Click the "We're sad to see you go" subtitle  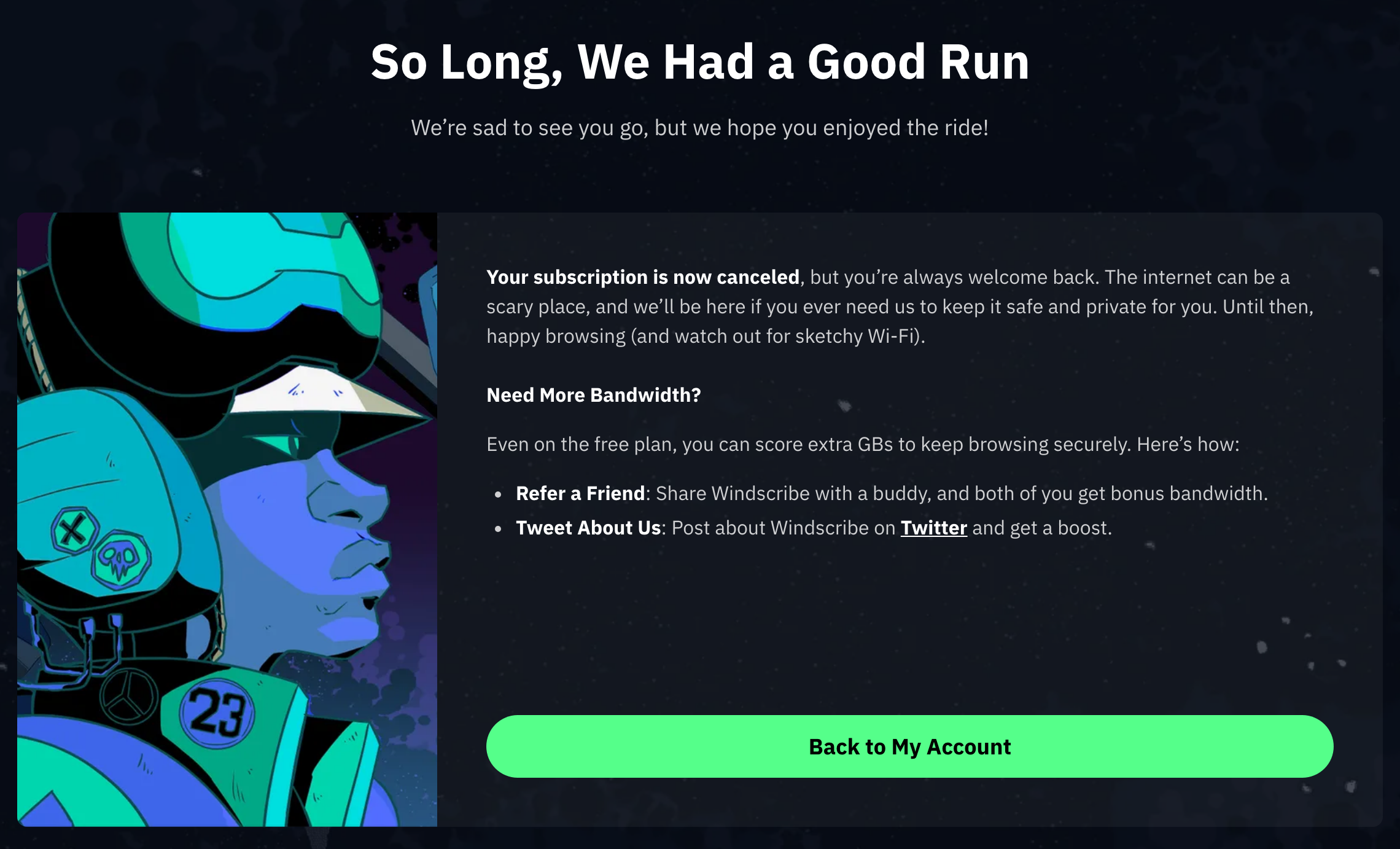(x=700, y=128)
